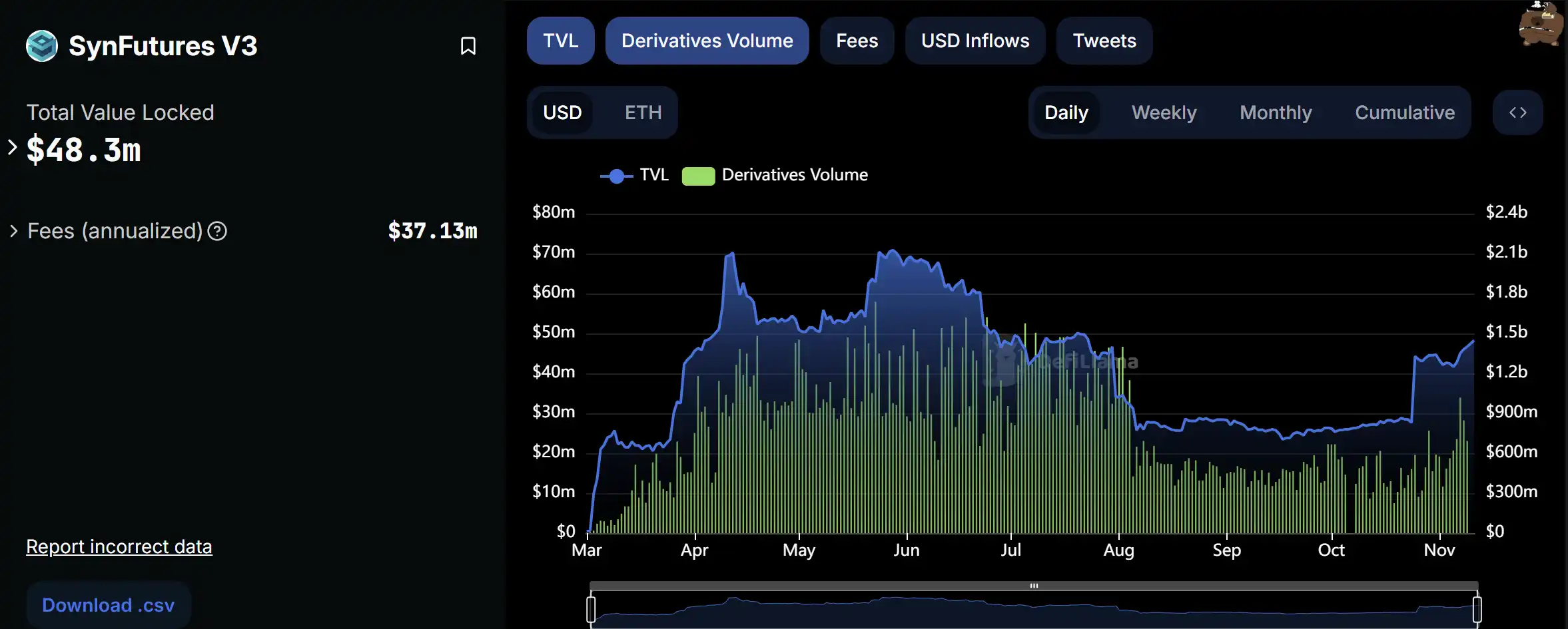This screenshot has height=629, width=1568.
Task: Click the llama avatar in top corner
Action: pos(1540,24)
